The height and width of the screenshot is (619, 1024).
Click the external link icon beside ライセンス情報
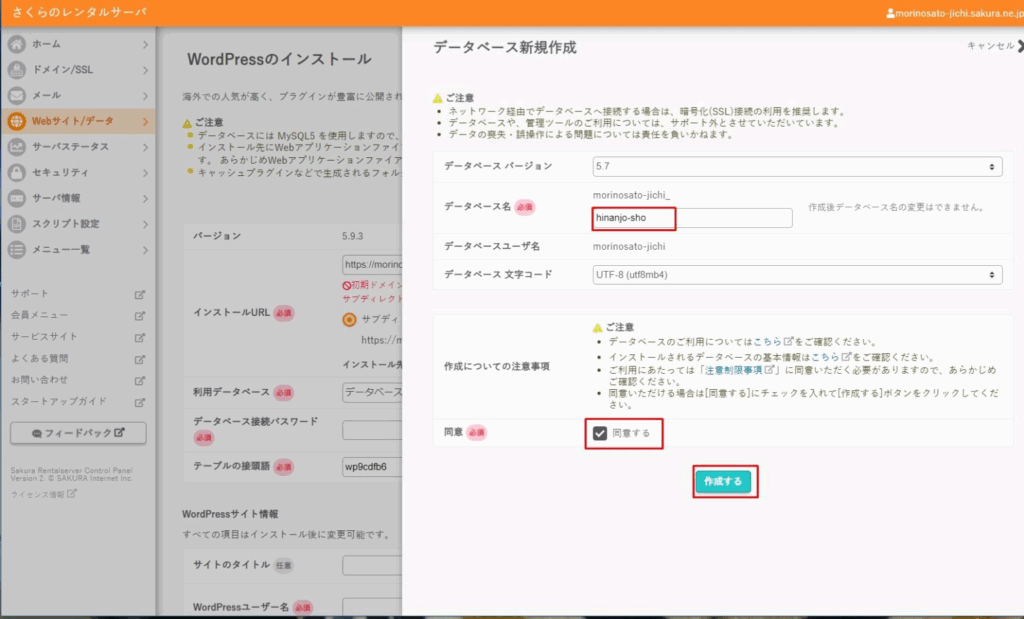coord(72,494)
